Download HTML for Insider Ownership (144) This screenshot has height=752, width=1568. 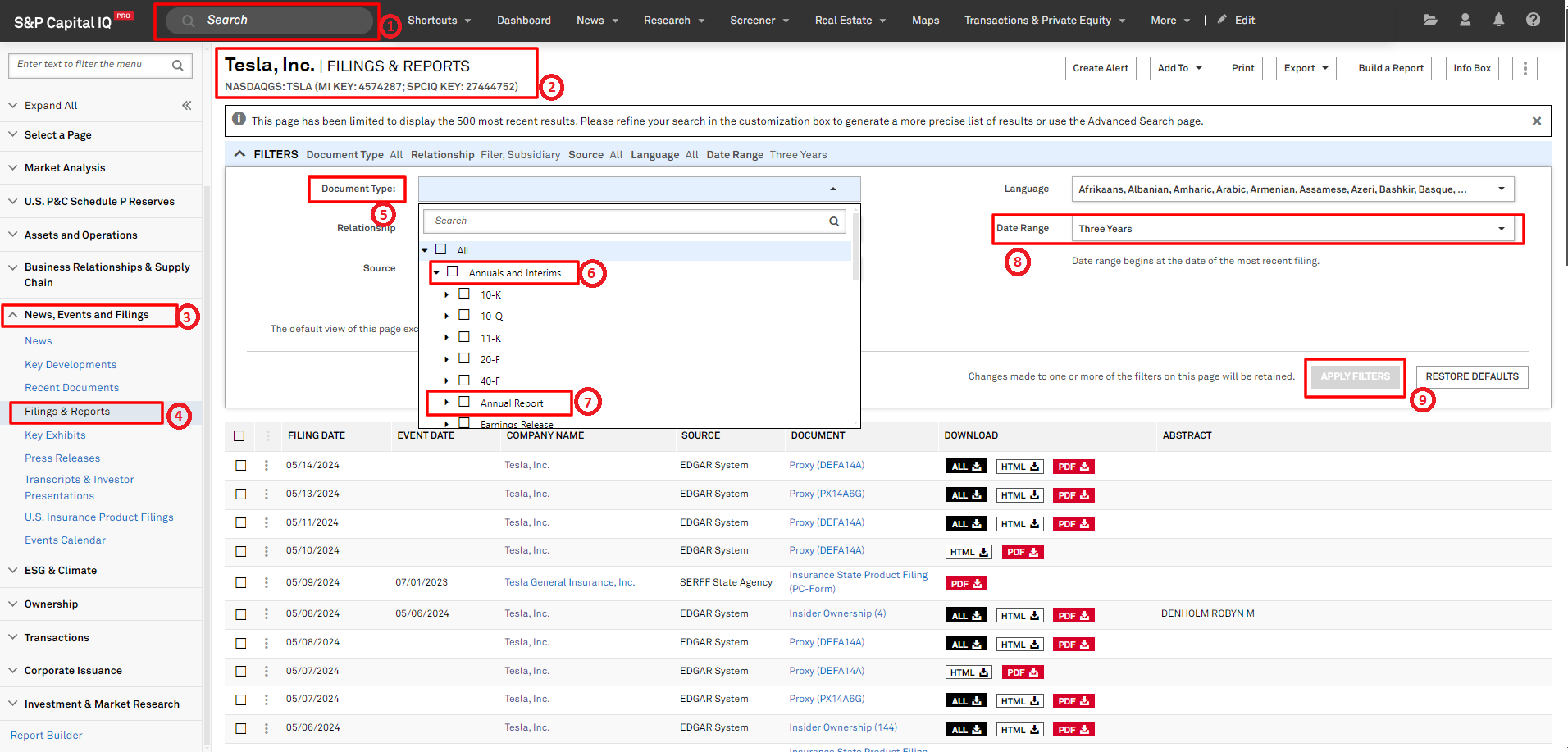point(1019,730)
